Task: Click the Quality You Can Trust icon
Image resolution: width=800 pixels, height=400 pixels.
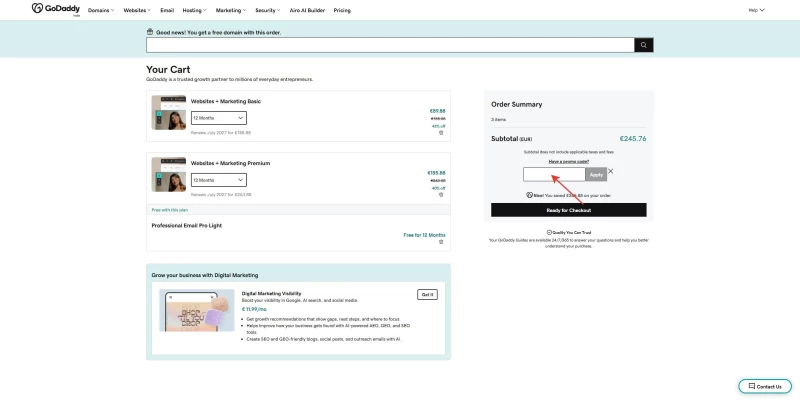Action: 549,232
